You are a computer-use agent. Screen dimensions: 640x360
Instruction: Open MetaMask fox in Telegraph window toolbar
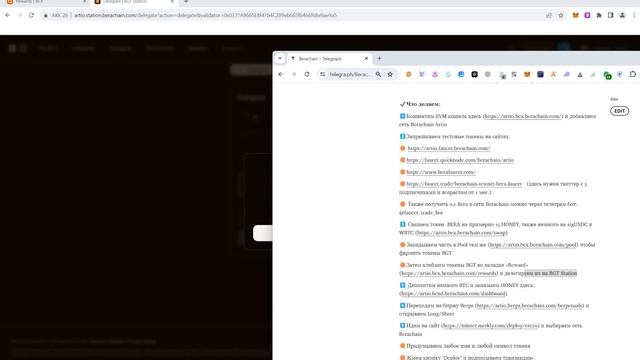tap(527, 74)
